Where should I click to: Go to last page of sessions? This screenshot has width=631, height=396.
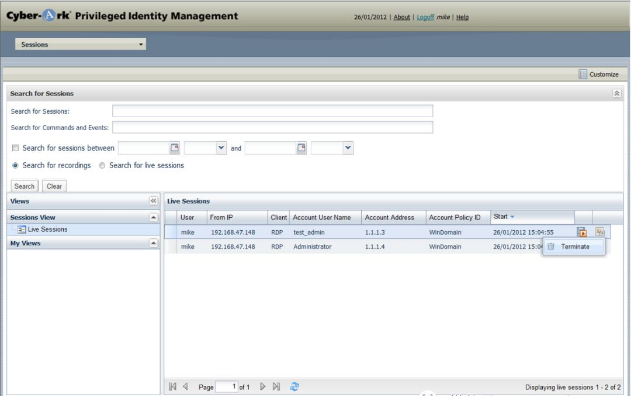click(276, 387)
